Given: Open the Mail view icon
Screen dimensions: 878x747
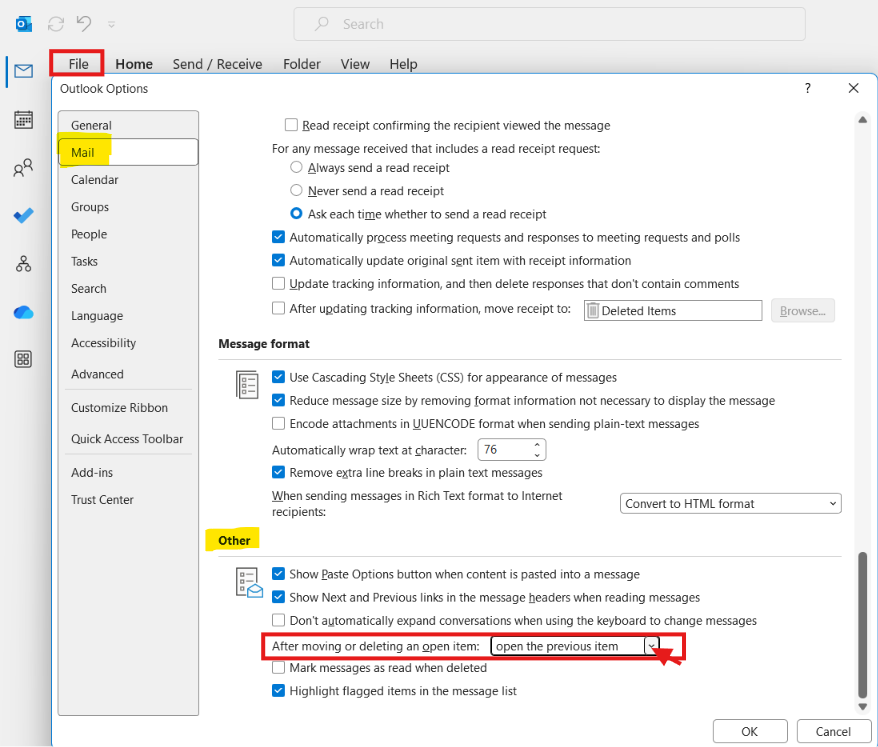Looking at the screenshot, I should coord(24,71).
